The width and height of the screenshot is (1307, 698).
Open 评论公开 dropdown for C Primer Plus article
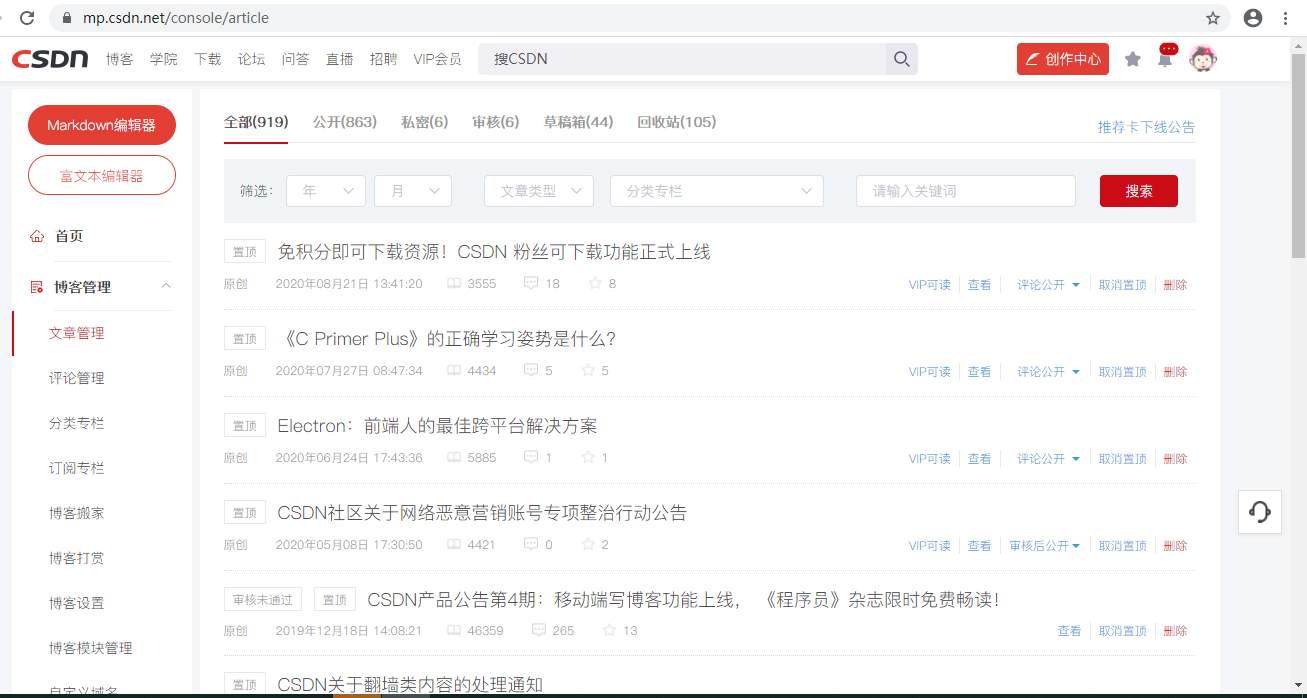point(1049,372)
